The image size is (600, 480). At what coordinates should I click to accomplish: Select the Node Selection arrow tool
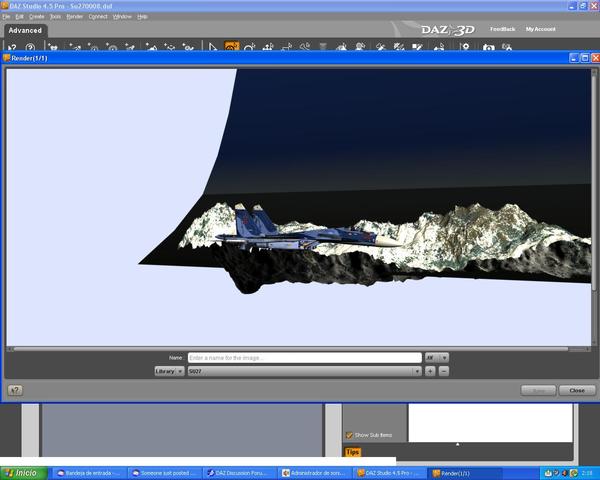[213, 47]
